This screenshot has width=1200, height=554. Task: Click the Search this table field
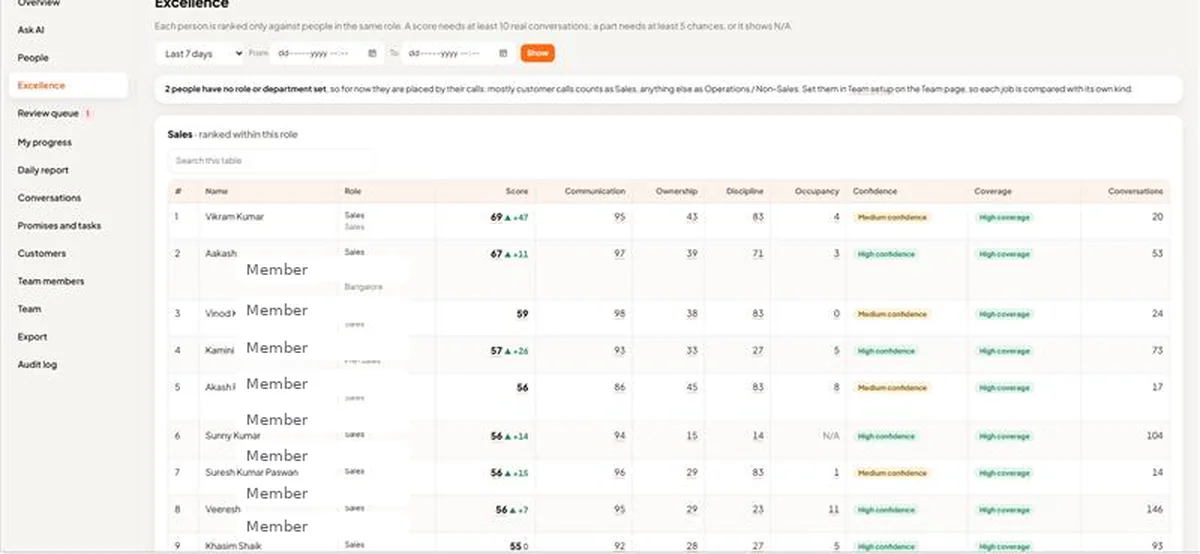point(271,160)
